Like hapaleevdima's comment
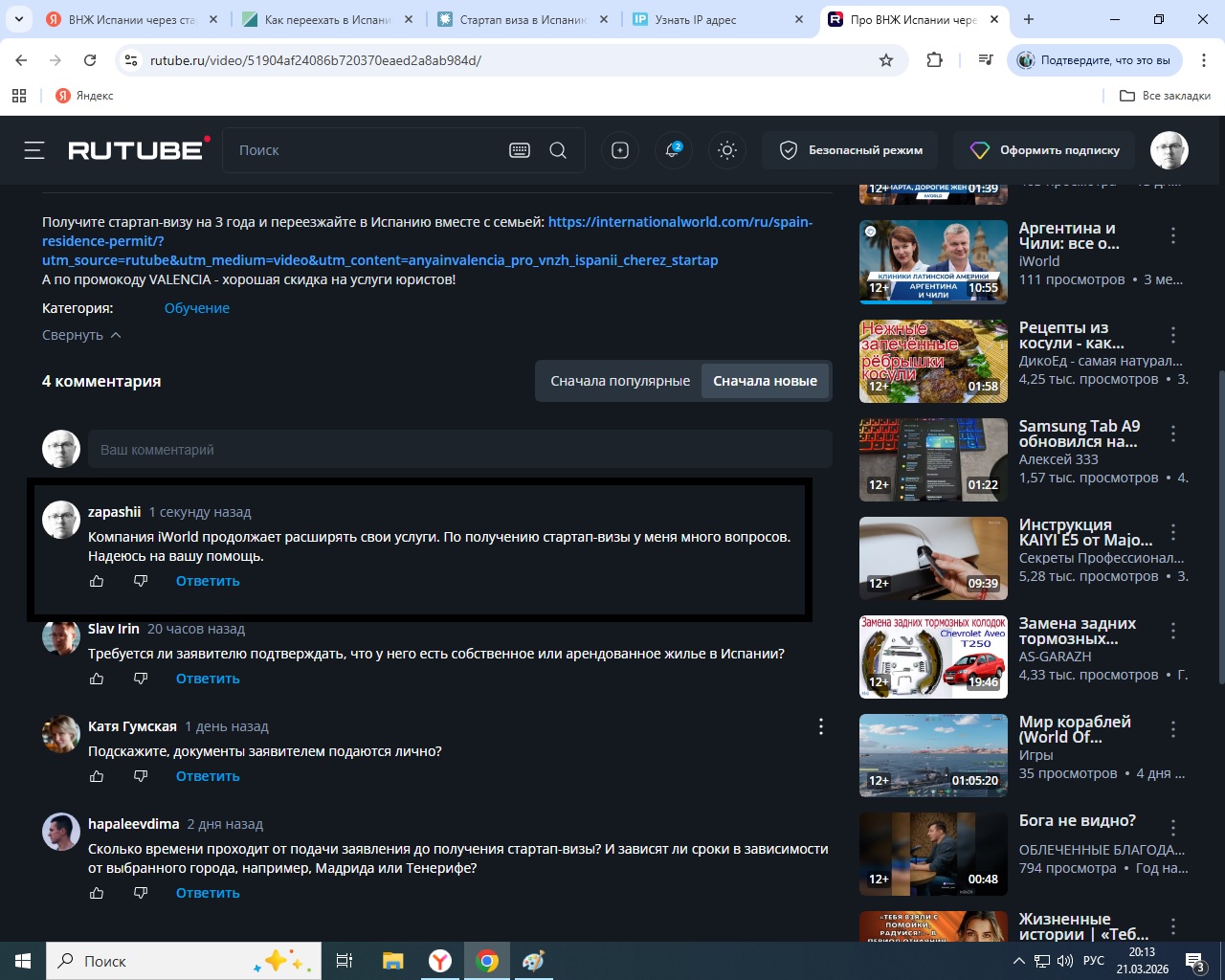 tap(97, 893)
